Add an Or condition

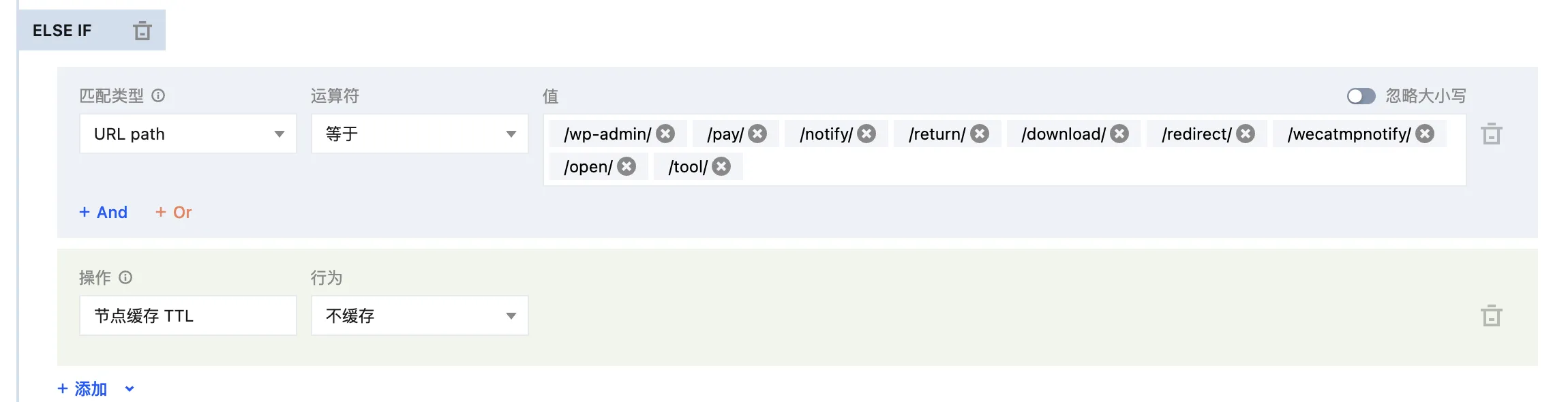[174, 212]
